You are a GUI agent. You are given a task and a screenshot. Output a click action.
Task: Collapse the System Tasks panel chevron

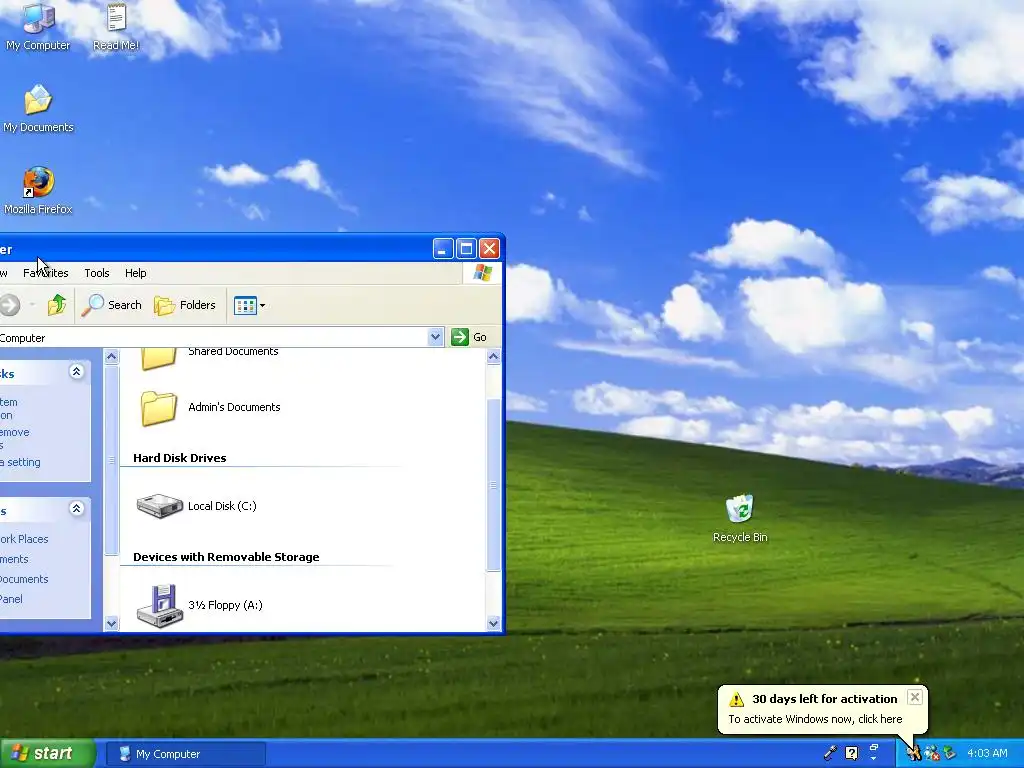coord(76,372)
